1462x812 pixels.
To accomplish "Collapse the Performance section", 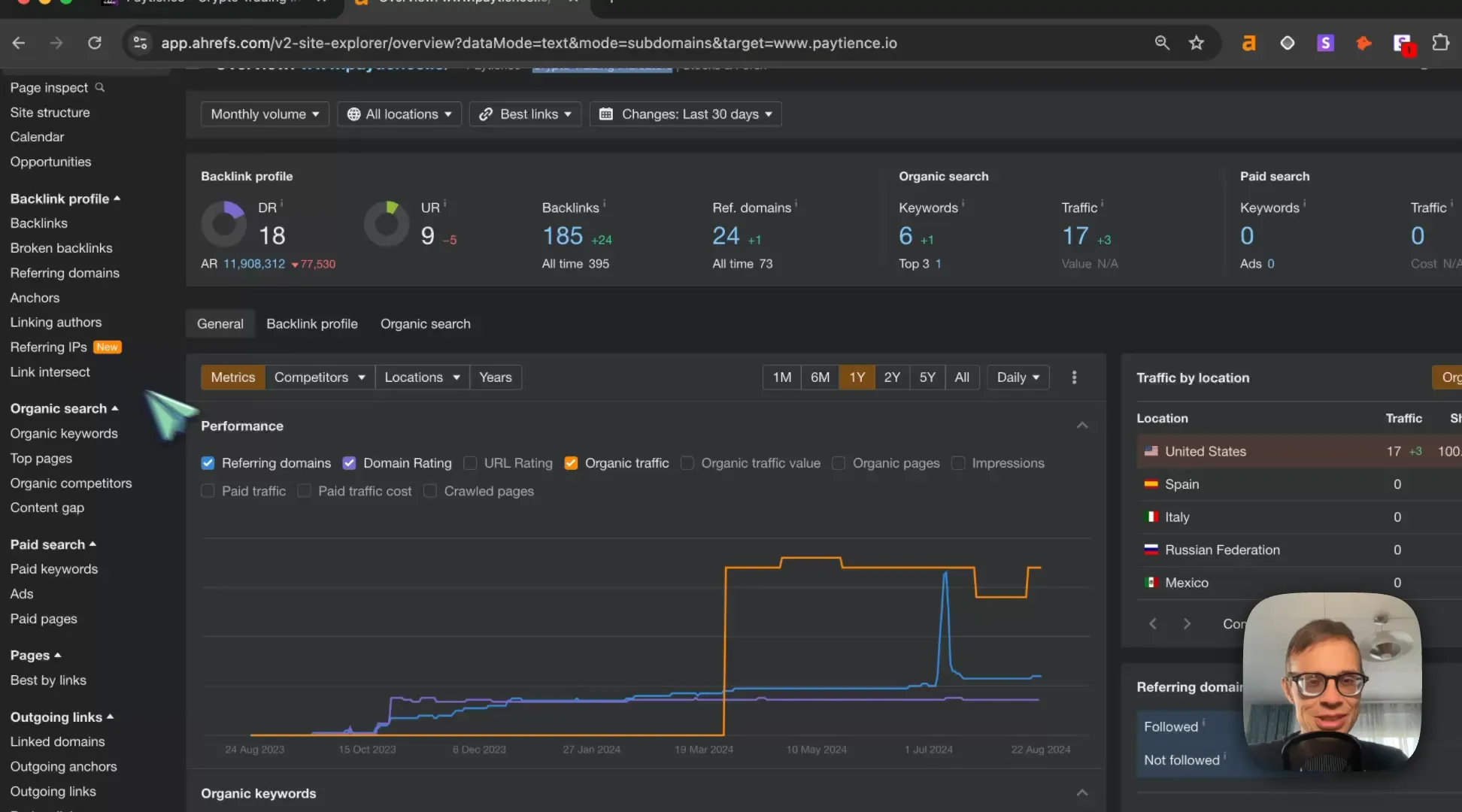I will pos(1082,426).
